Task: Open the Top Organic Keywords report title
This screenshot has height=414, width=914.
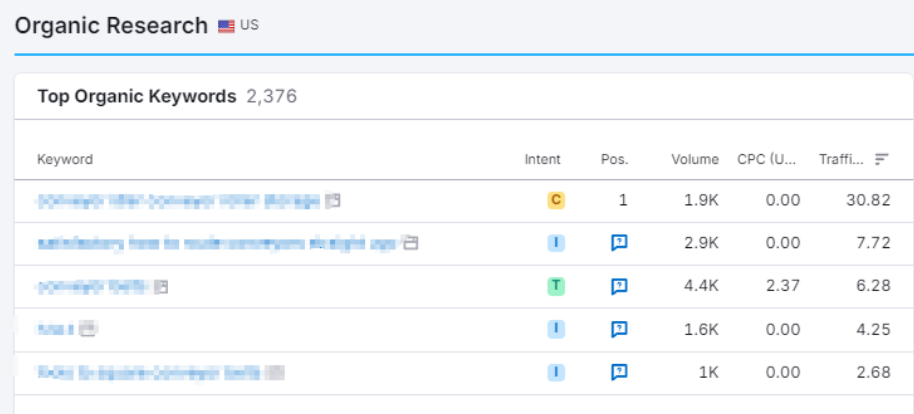Action: [x=136, y=97]
